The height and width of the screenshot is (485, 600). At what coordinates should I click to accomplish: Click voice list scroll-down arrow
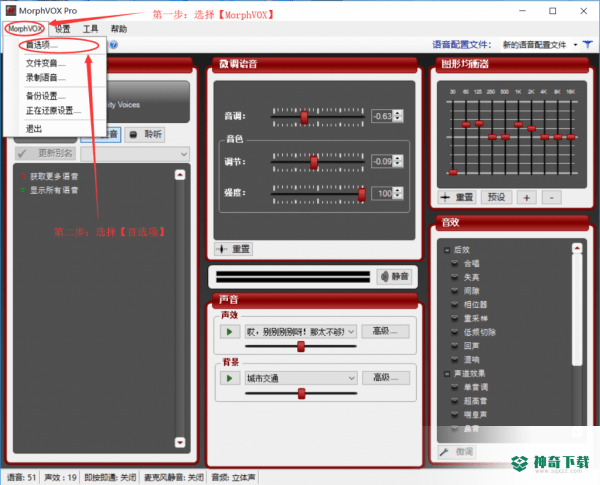[180, 442]
